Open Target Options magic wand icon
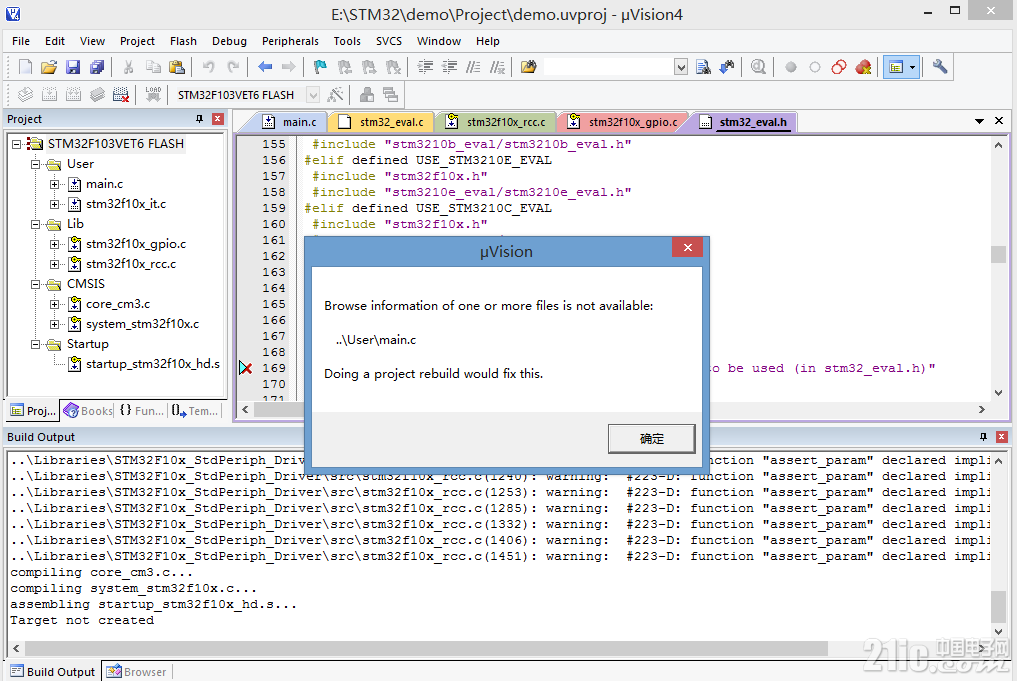 pyautogui.click(x=335, y=95)
